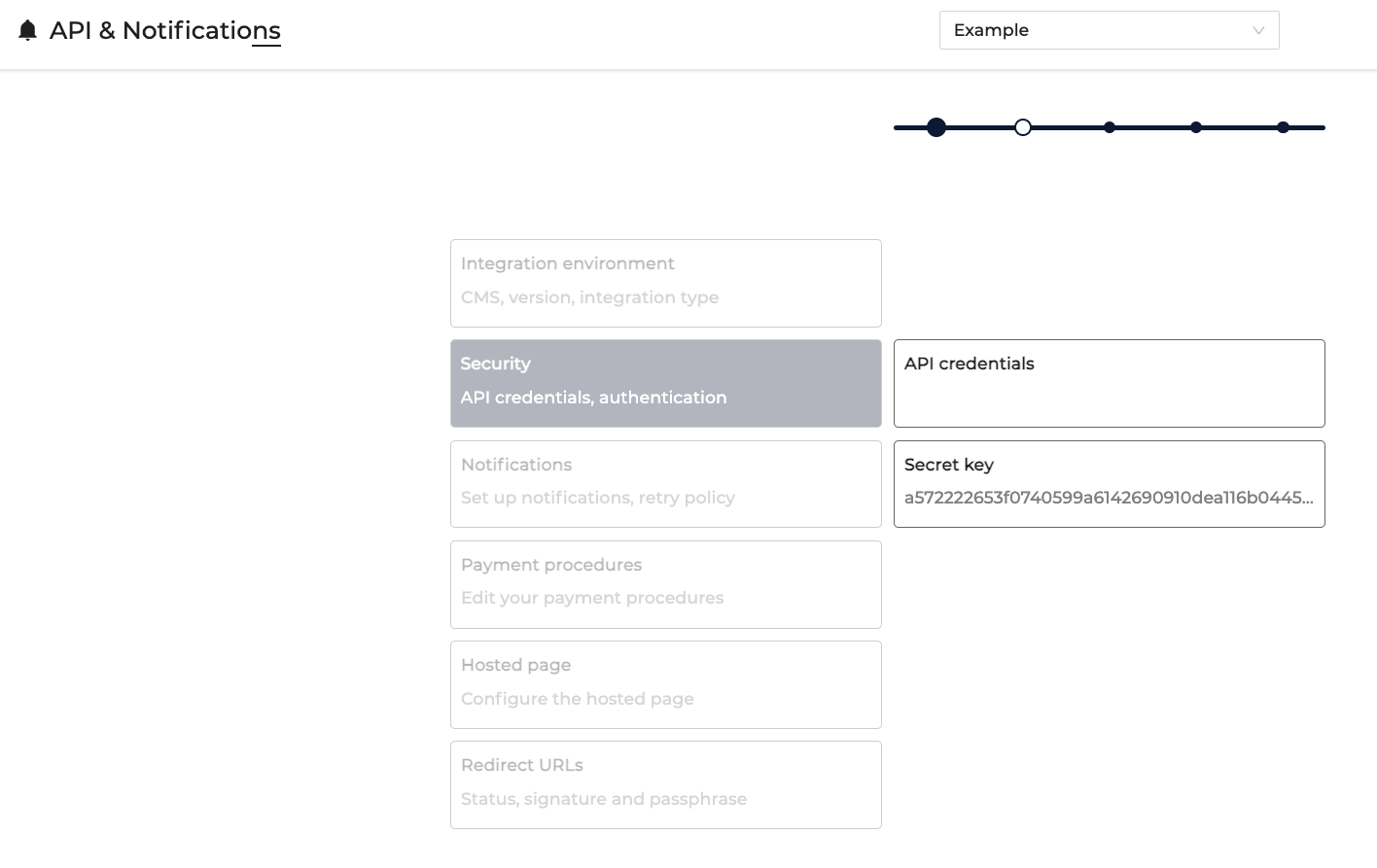
Task: Open the Example dropdown selector
Action: (x=1109, y=30)
